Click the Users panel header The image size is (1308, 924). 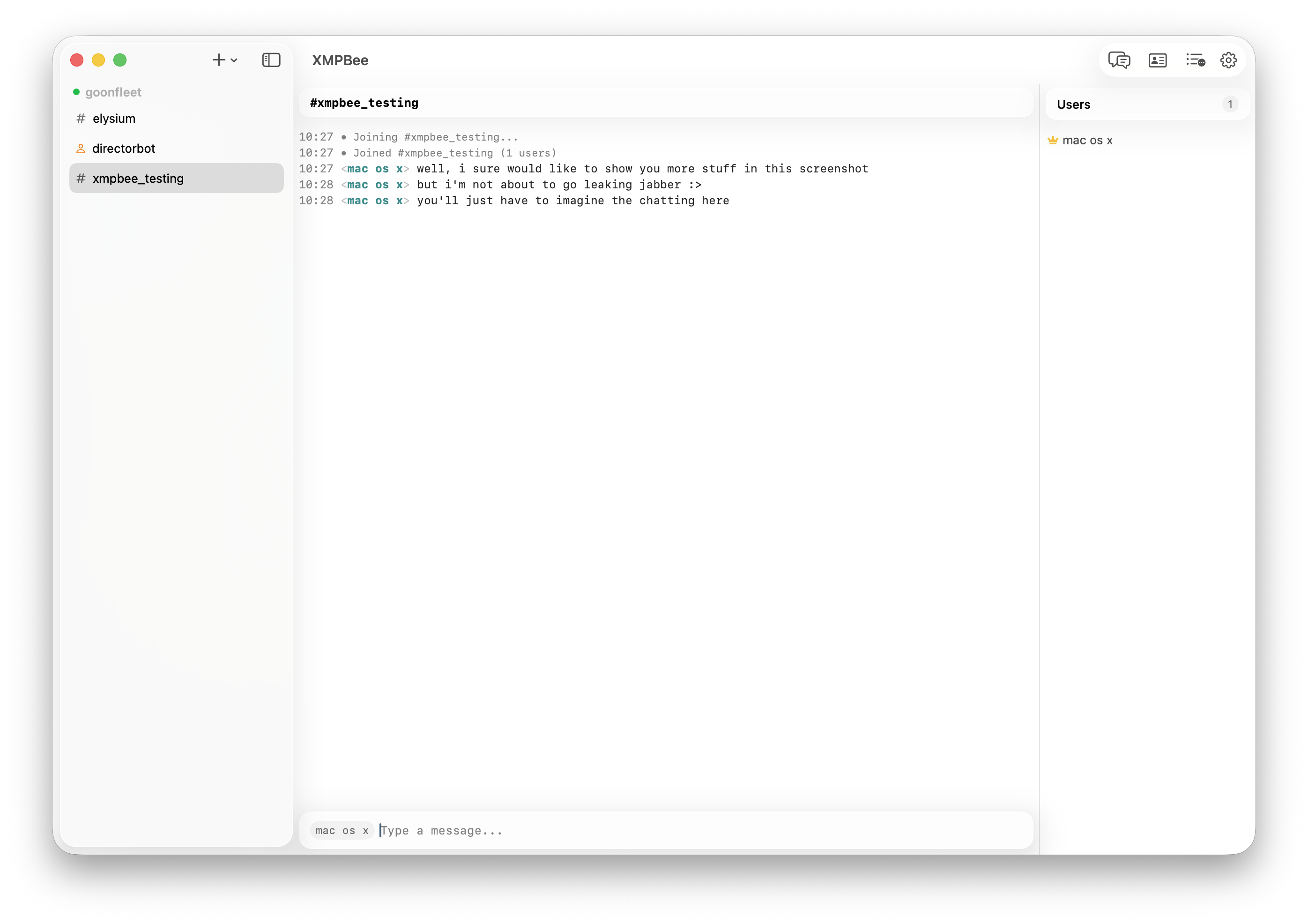pyautogui.click(x=1147, y=104)
